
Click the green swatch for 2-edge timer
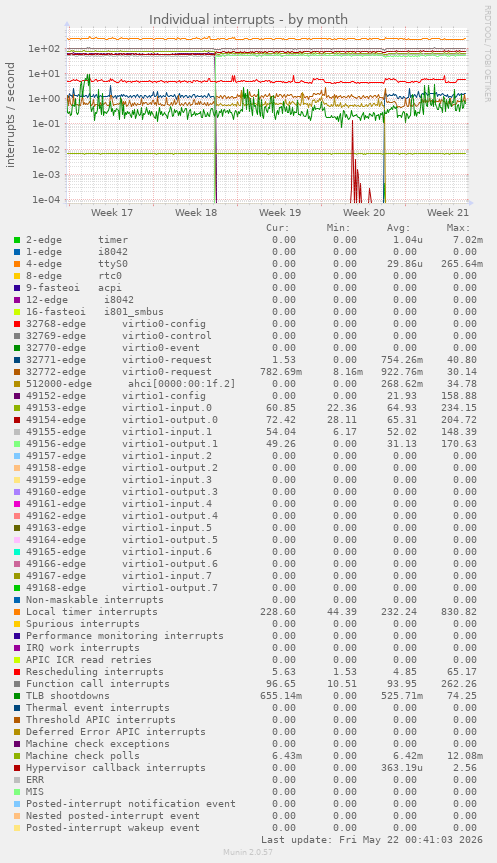(17, 240)
